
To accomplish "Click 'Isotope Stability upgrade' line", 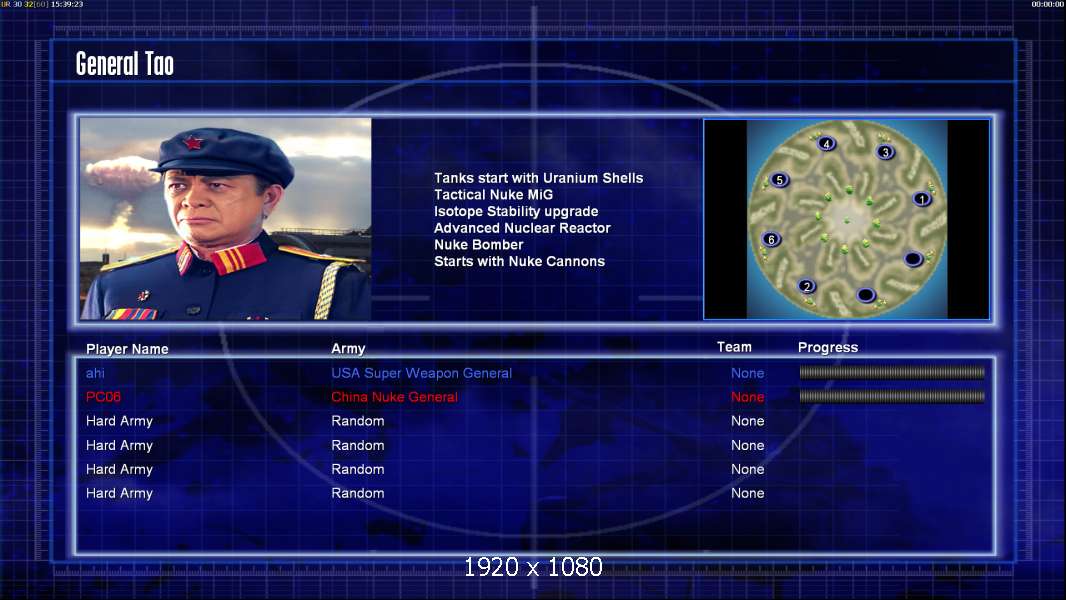I will (516, 211).
